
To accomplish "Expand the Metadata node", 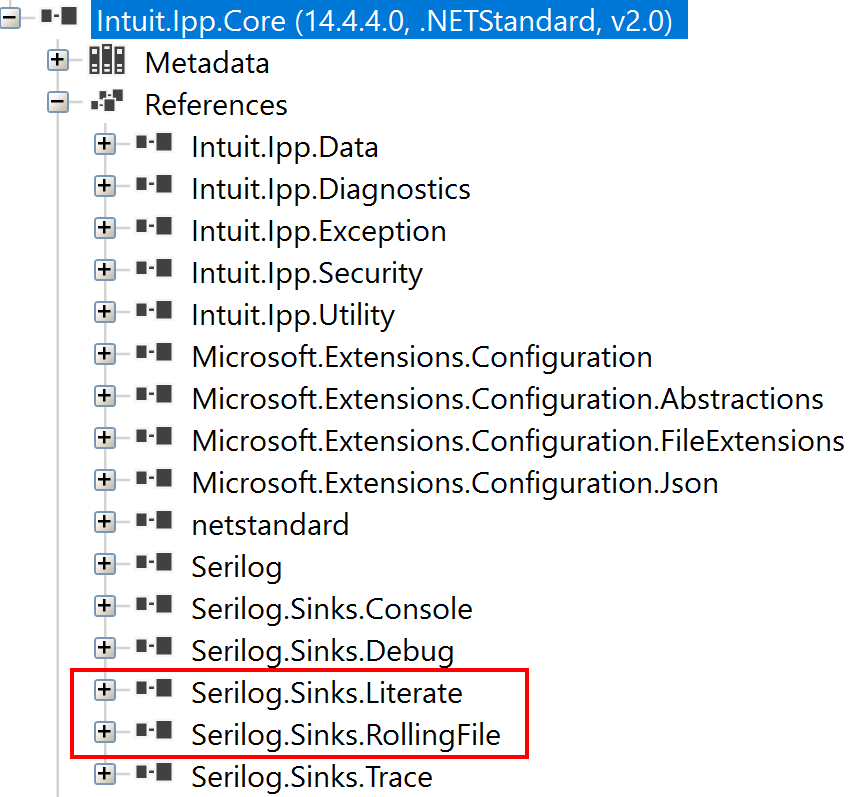I will tap(57, 62).
